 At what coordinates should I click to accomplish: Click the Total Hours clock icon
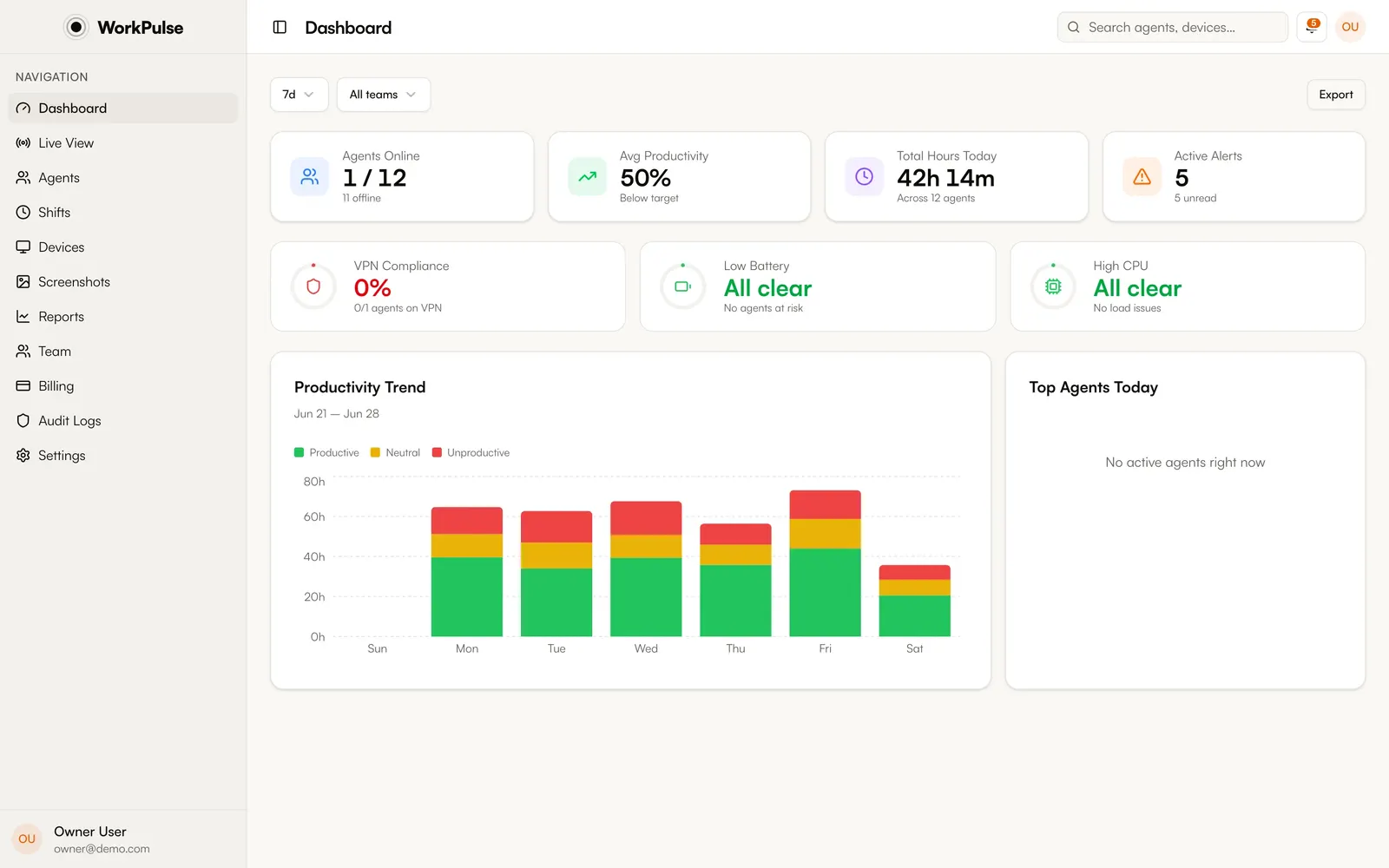865,177
